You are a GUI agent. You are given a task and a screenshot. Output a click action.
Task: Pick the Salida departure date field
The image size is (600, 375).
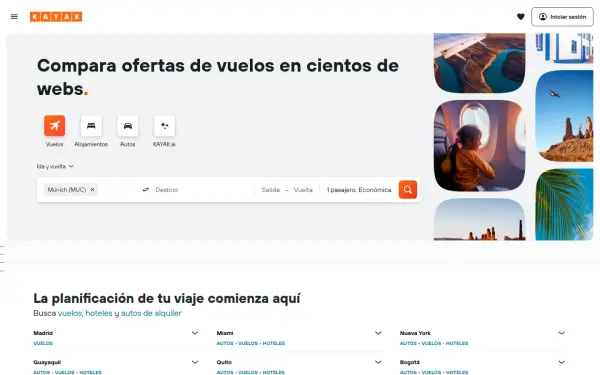click(x=271, y=190)
